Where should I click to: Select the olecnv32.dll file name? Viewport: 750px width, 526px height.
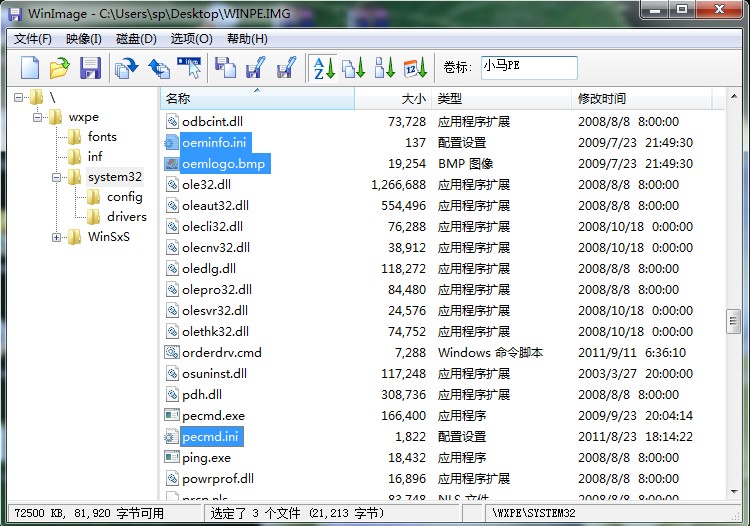pyautogui.click(x=216, y=248)
